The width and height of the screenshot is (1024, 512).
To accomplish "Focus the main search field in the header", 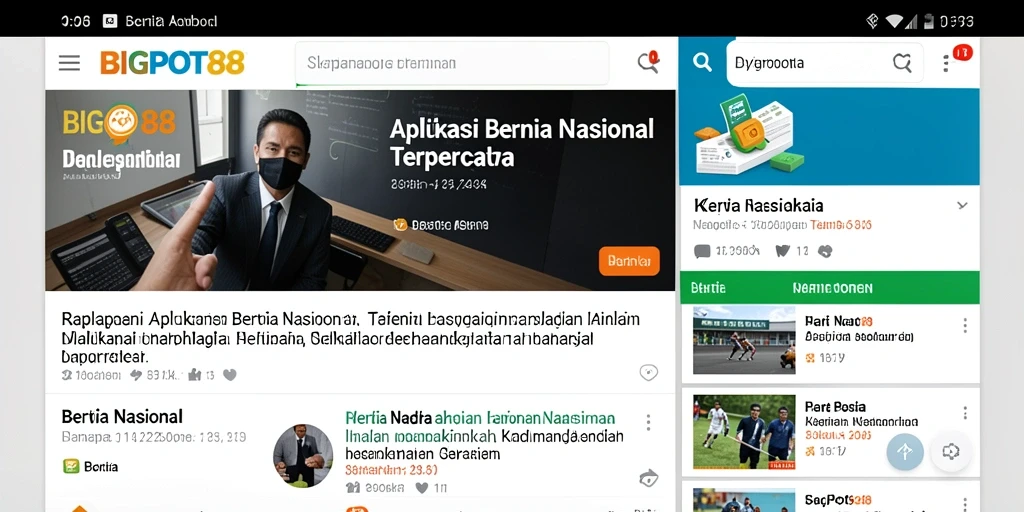I will 452,63.
